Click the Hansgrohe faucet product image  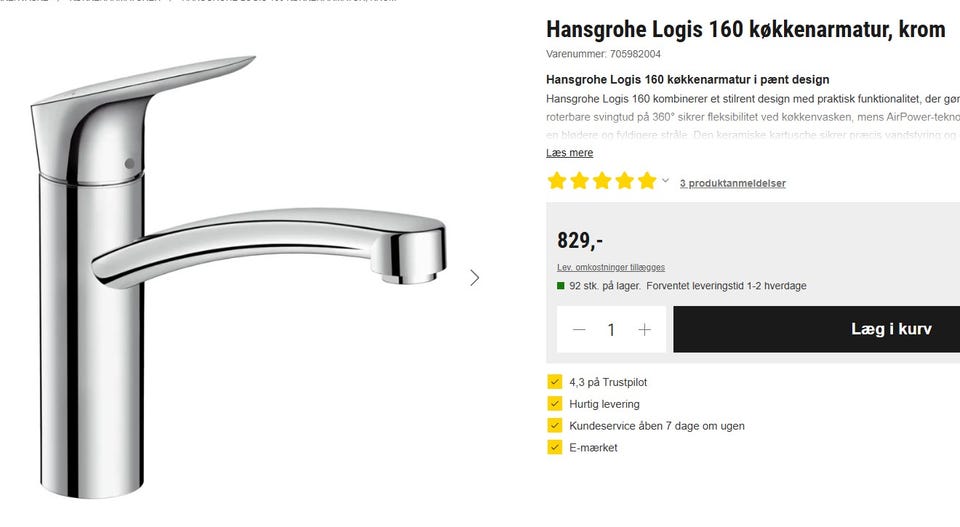pyautogui.click(x=239, y=275)
